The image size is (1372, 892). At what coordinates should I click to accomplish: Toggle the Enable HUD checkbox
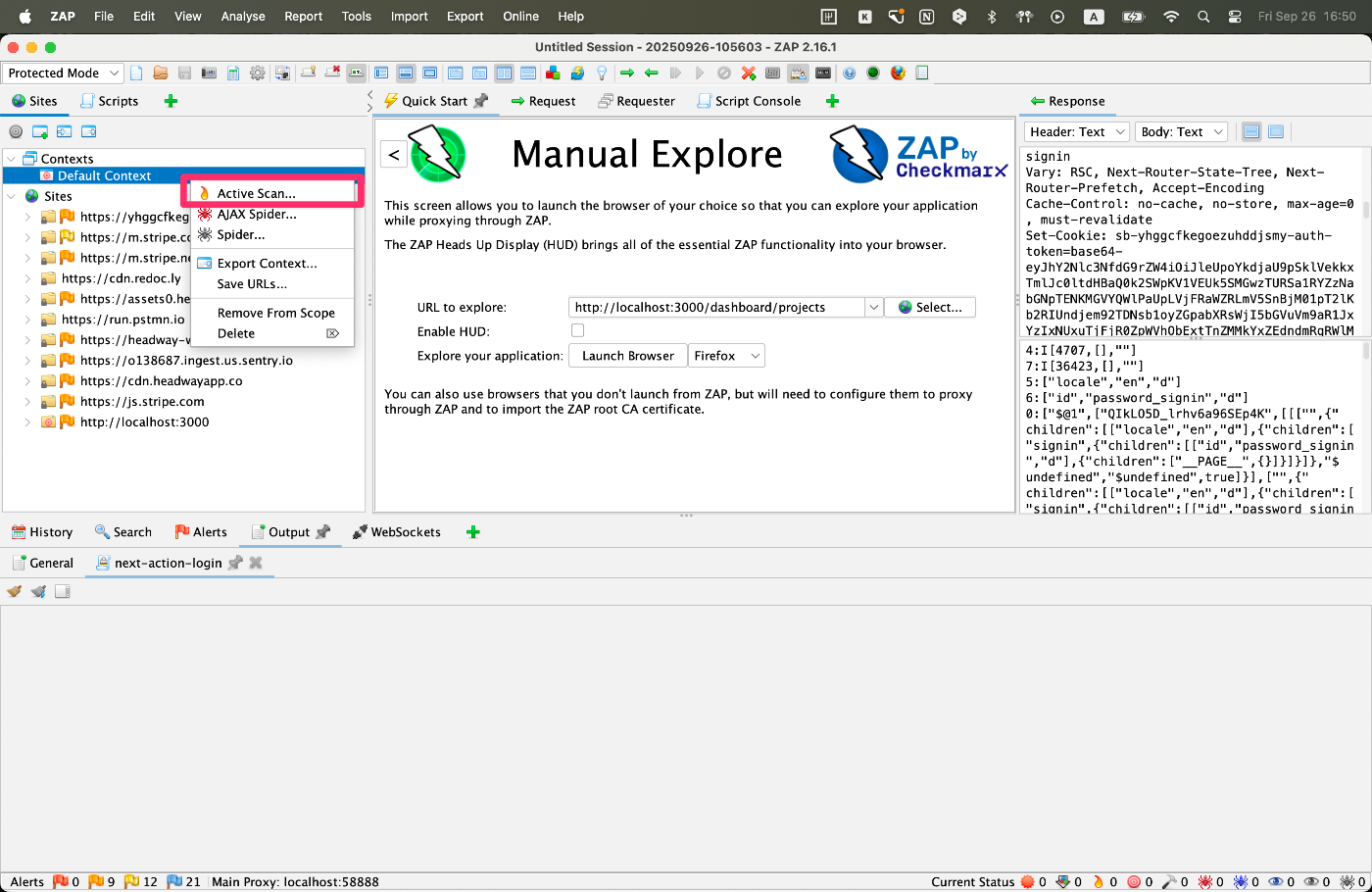pos(577,331)
